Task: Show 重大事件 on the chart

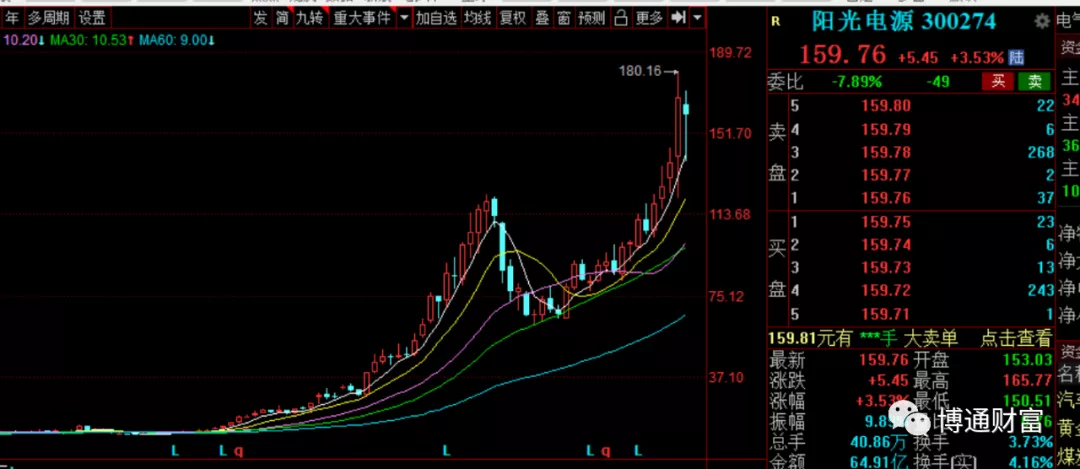Action: [362, 18]
